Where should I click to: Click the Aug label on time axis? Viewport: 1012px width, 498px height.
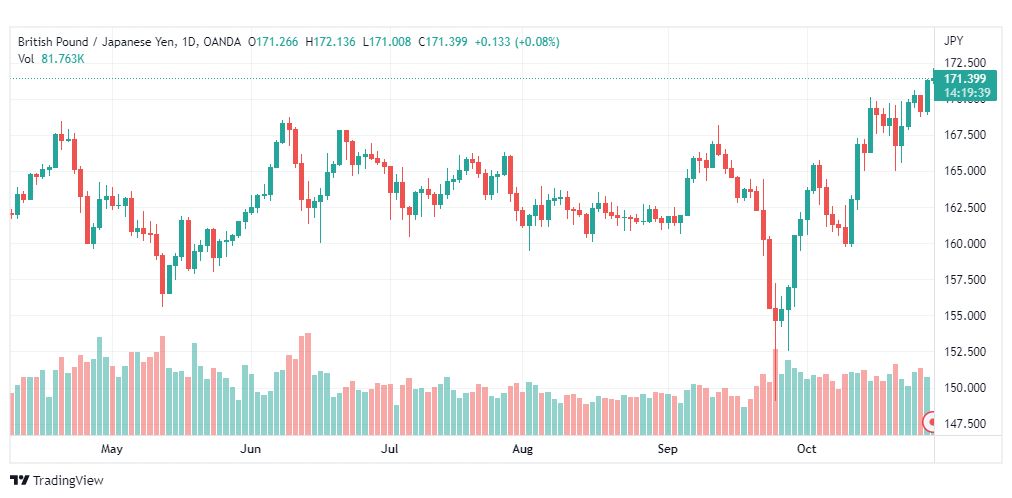(x=522, y=449)
